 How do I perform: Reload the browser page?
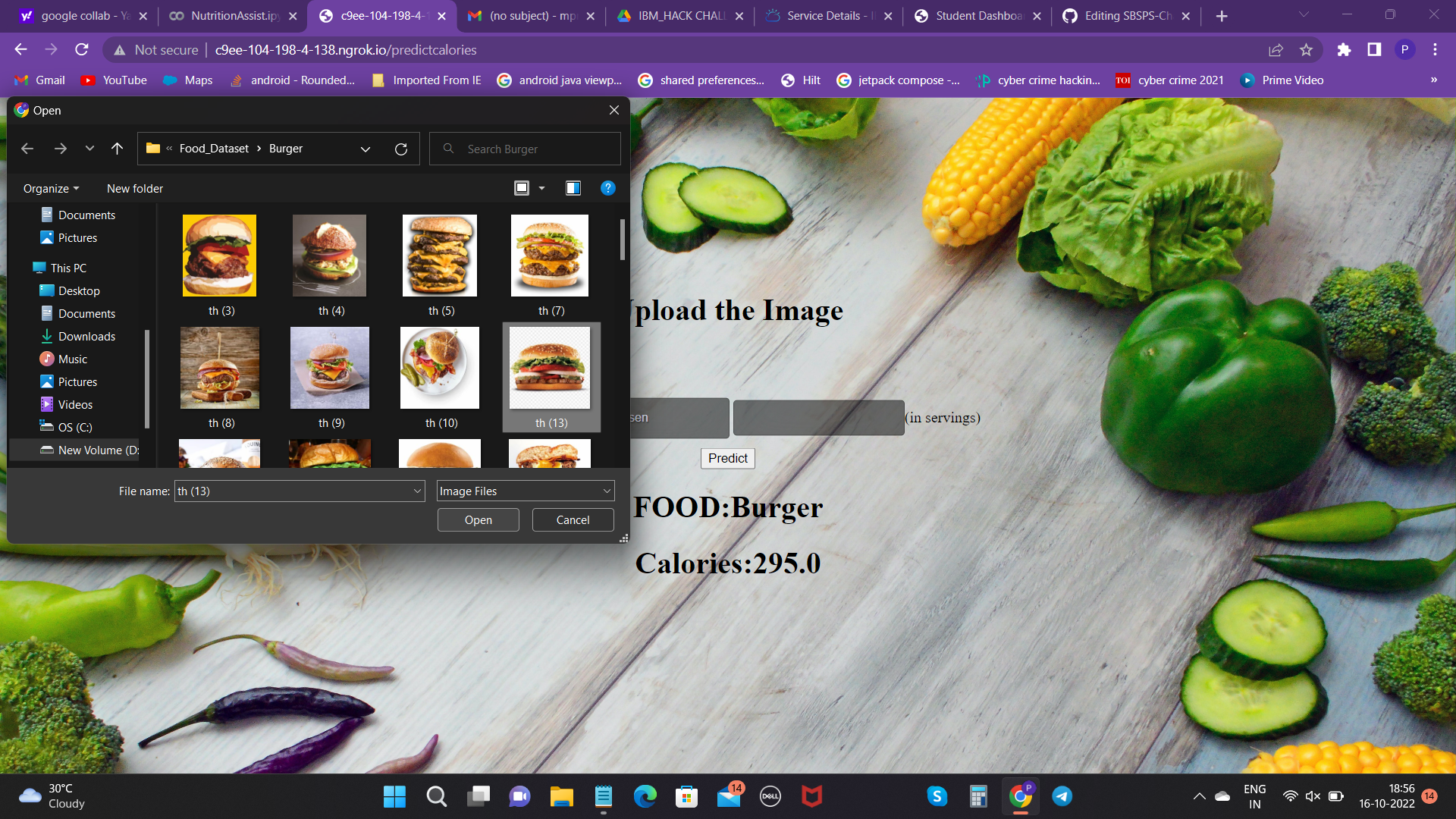point(82,50)
